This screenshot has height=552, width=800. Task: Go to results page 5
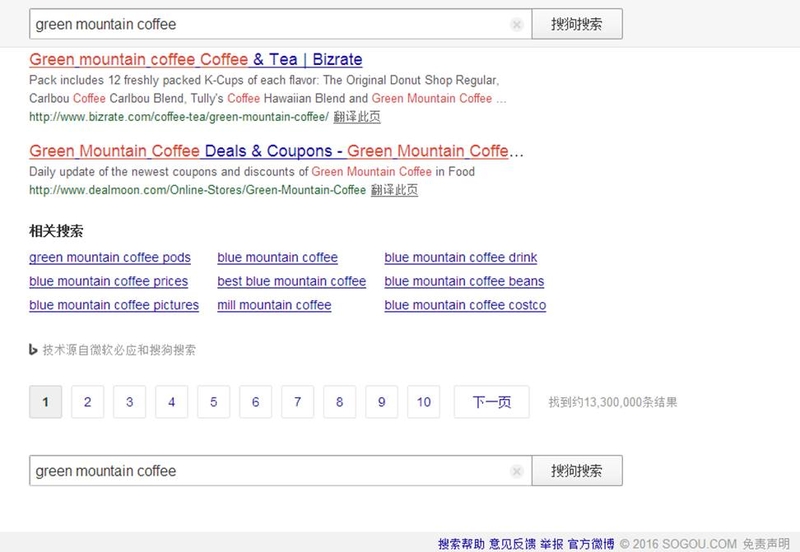point(213,402)
